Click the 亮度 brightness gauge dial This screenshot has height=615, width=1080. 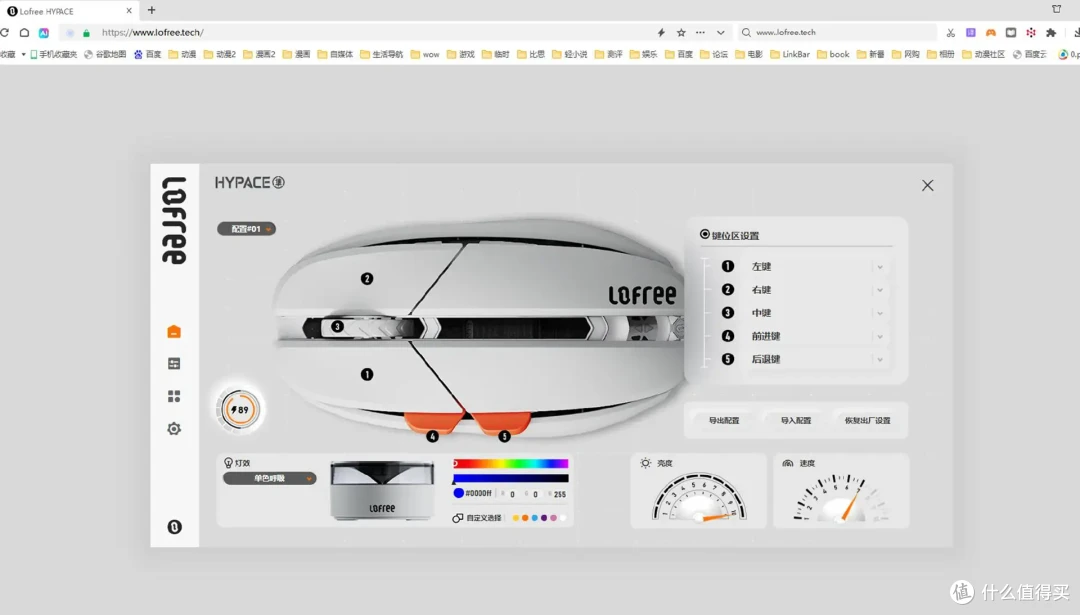click(699, 497)
